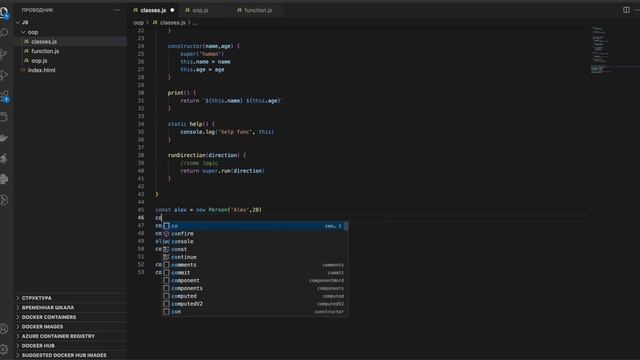The width and height of the screenshot is (640, 360).
Task: Open Explorer panel more actions ellipsis
Action: 117,10
